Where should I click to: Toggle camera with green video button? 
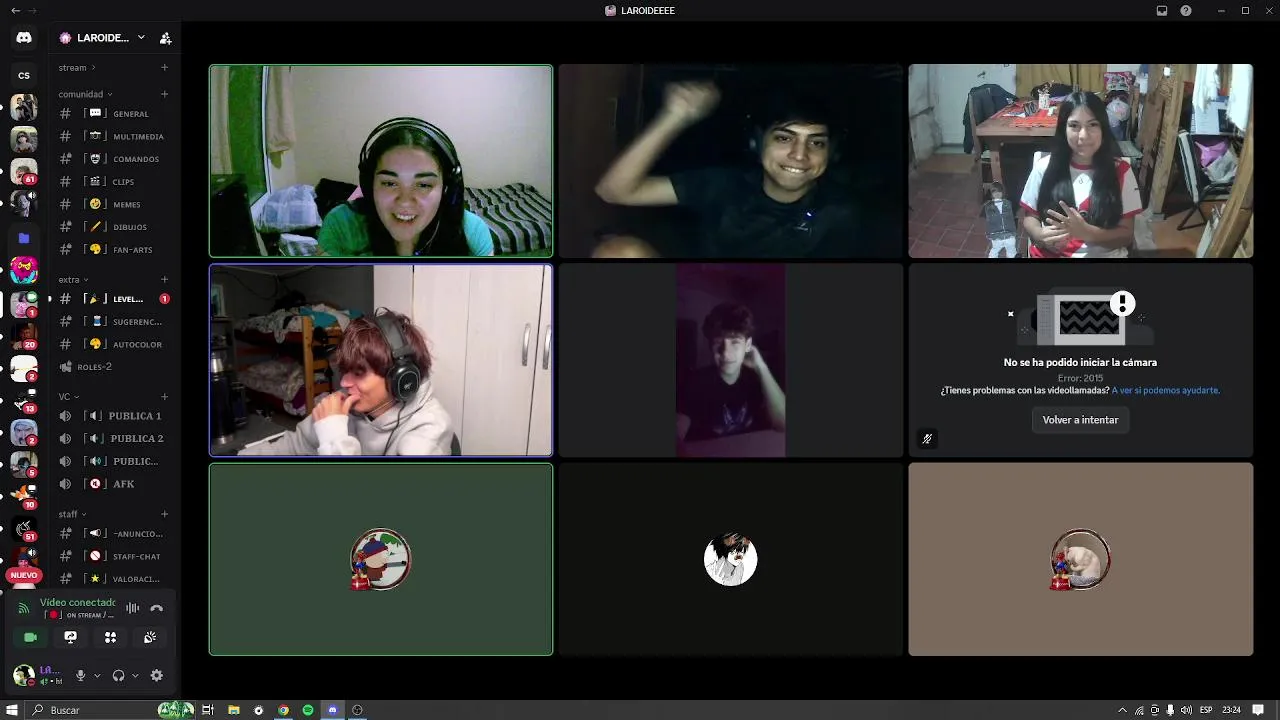point(30,637)
